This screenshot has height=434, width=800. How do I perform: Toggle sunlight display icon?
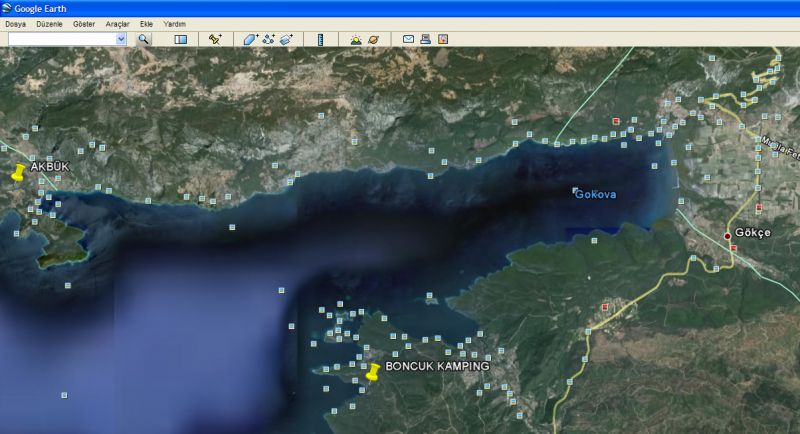tap(355, 39)
